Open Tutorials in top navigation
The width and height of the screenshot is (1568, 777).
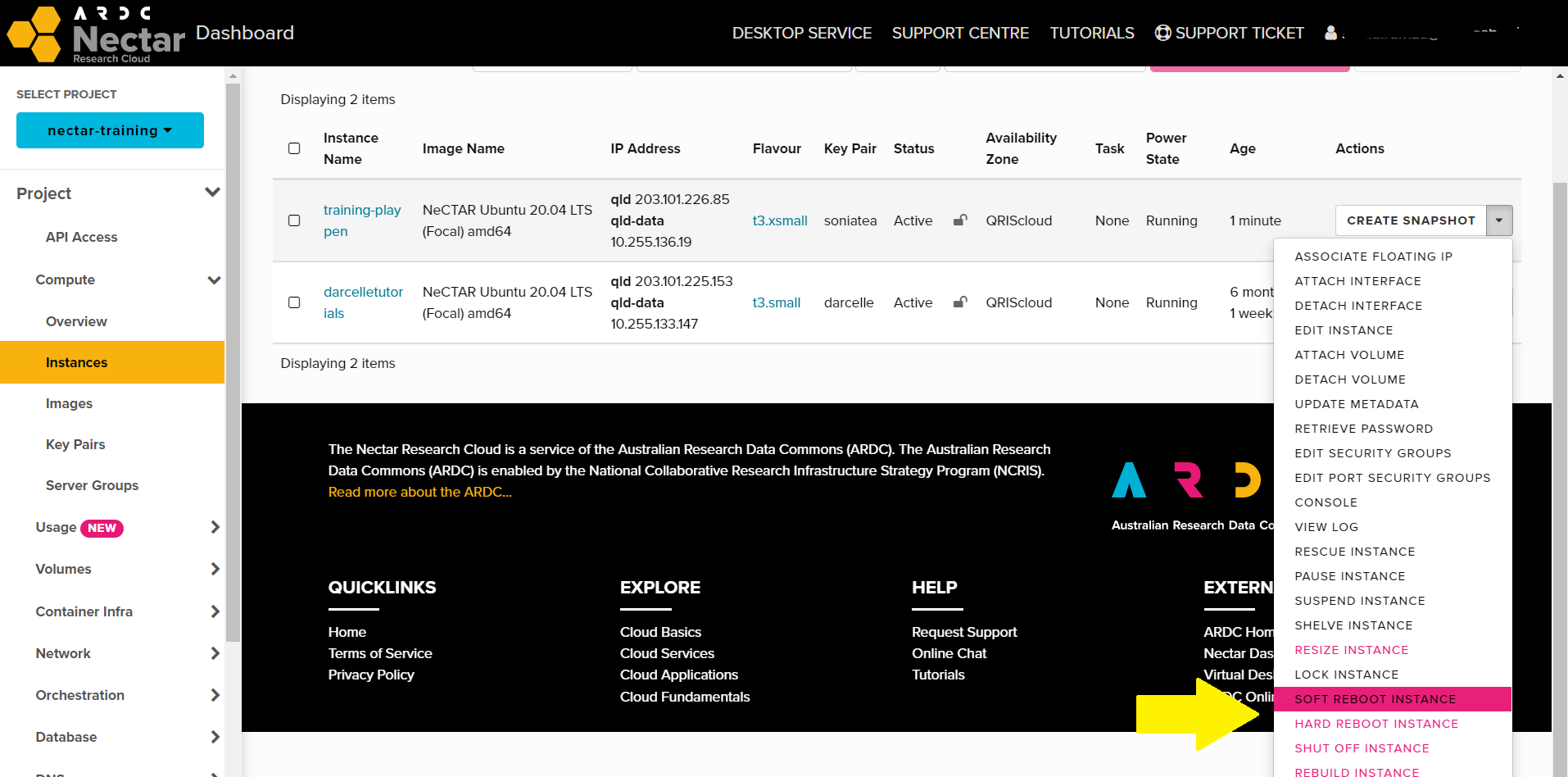(1092, 33)
